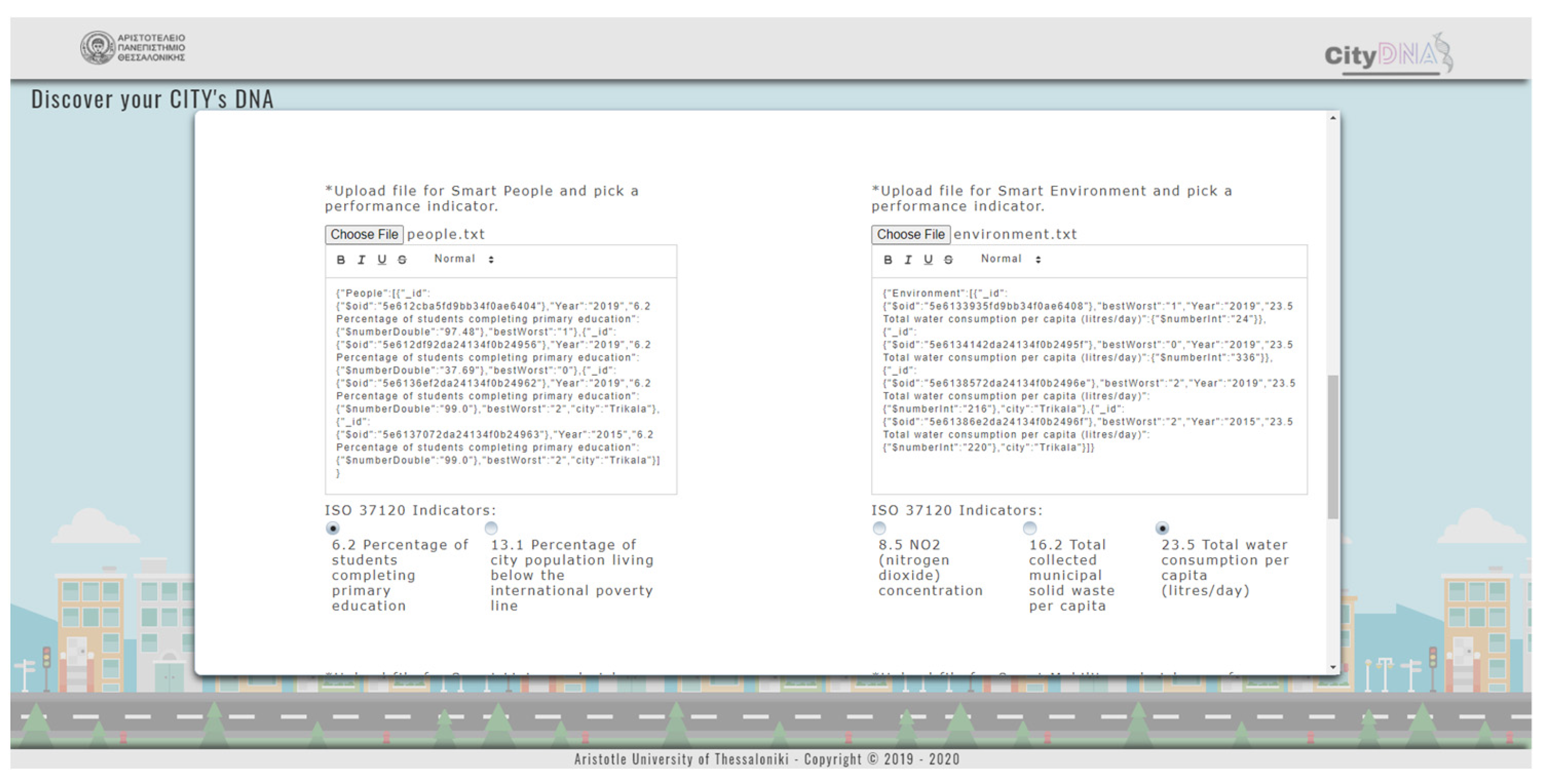
Task: Select 8.5 NO2 concentration radio button
Action: pos(879,529)
